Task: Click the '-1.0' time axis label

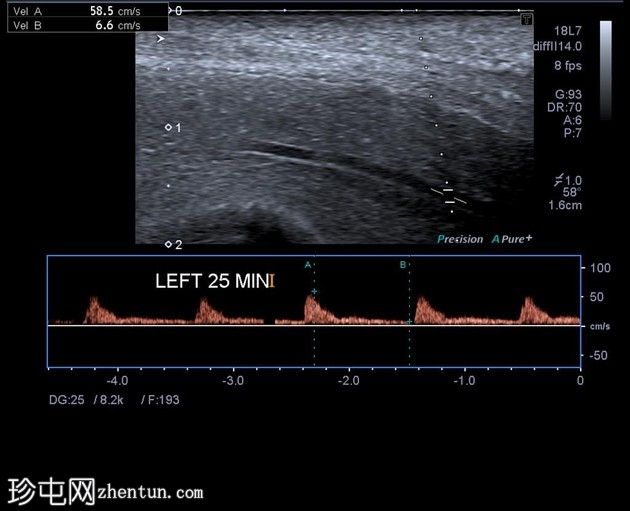Action: (464, 380)
